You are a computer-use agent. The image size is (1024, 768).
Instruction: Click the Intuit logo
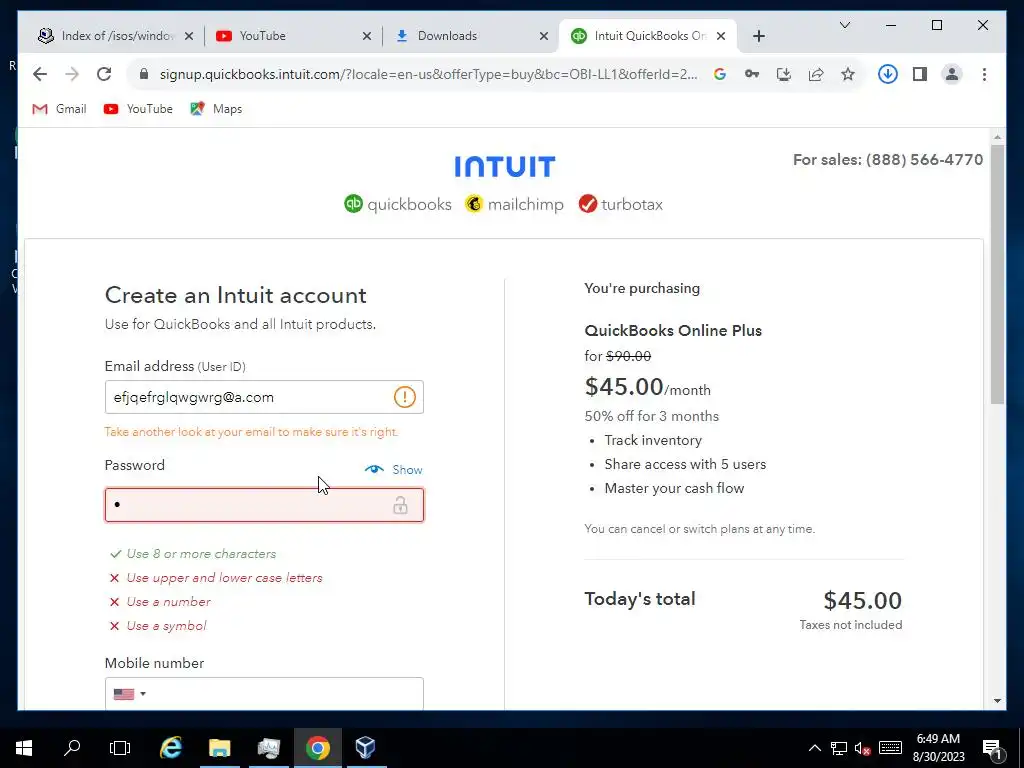tap(505, 167)
